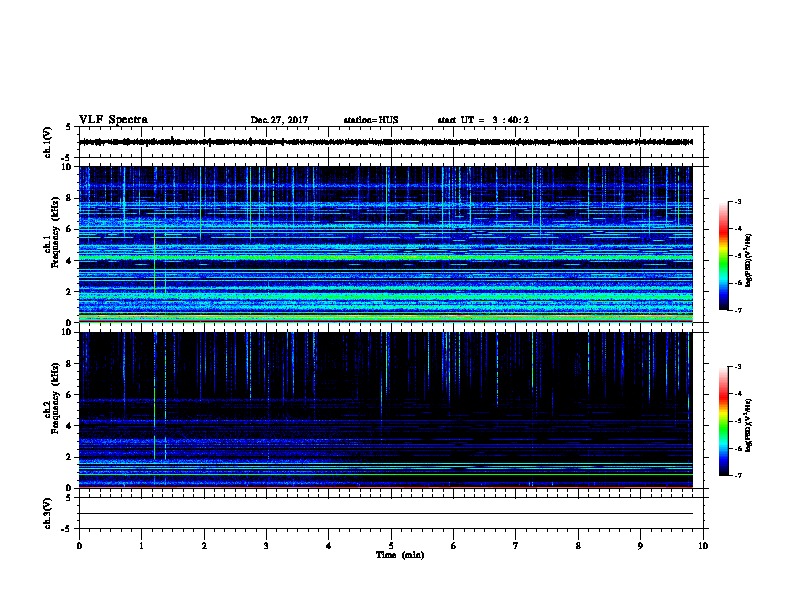Image resolution: width=792 pixels, height=612 pixels.
Task: Click the ch.2 color scale bar
Action: coord(724,421)
